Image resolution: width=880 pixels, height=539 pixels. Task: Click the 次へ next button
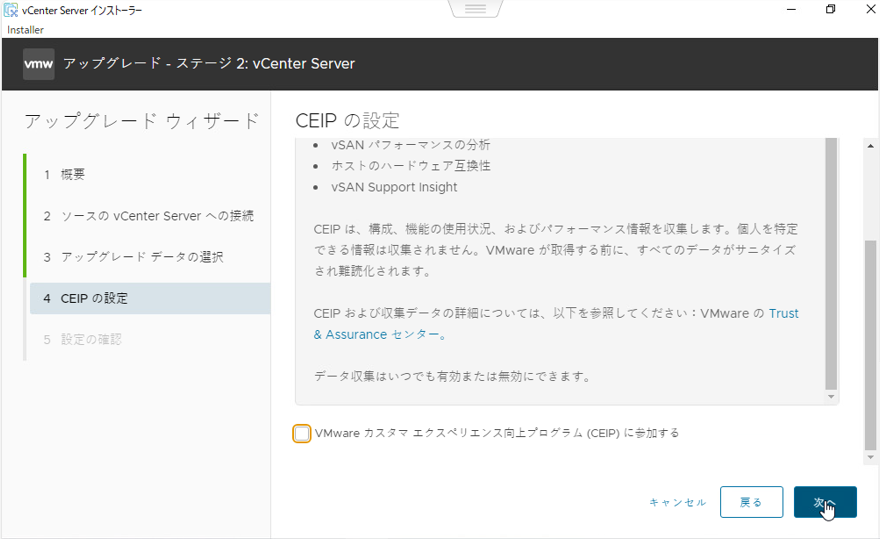(825, 502)
